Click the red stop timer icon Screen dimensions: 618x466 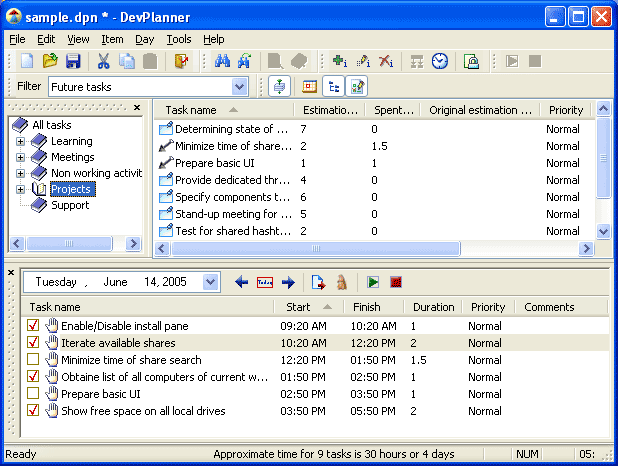pos(396,282)
